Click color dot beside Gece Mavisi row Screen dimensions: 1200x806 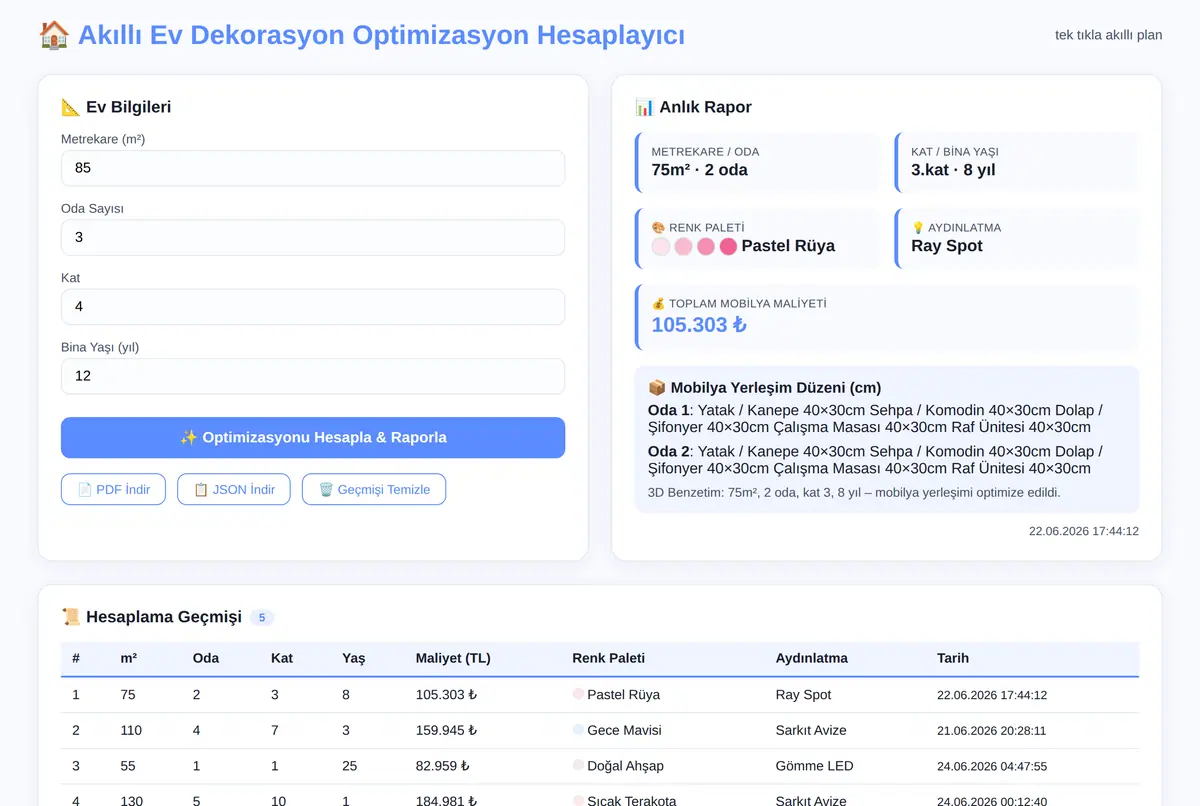coord(578,730)
